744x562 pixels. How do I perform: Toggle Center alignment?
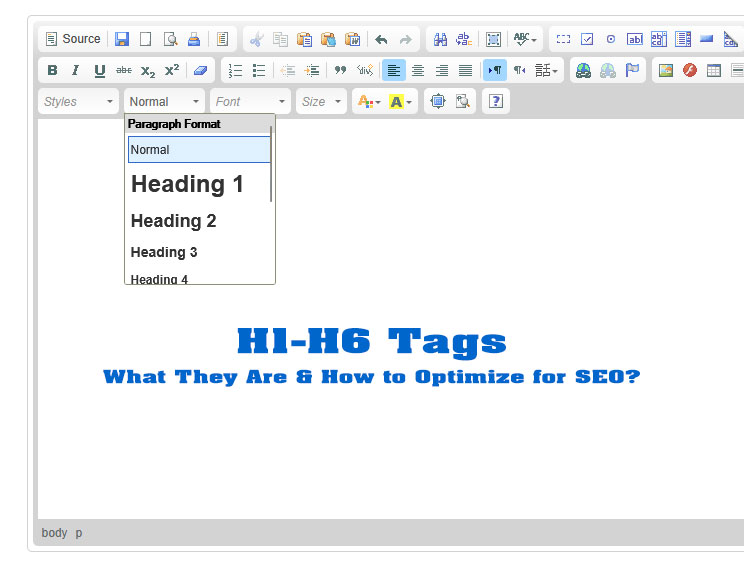pyautogui.click(x=418, y=70)
